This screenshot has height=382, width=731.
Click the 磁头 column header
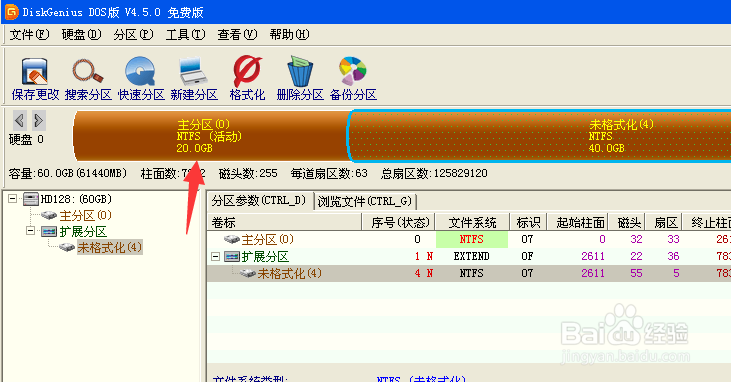tap(628, 222)
